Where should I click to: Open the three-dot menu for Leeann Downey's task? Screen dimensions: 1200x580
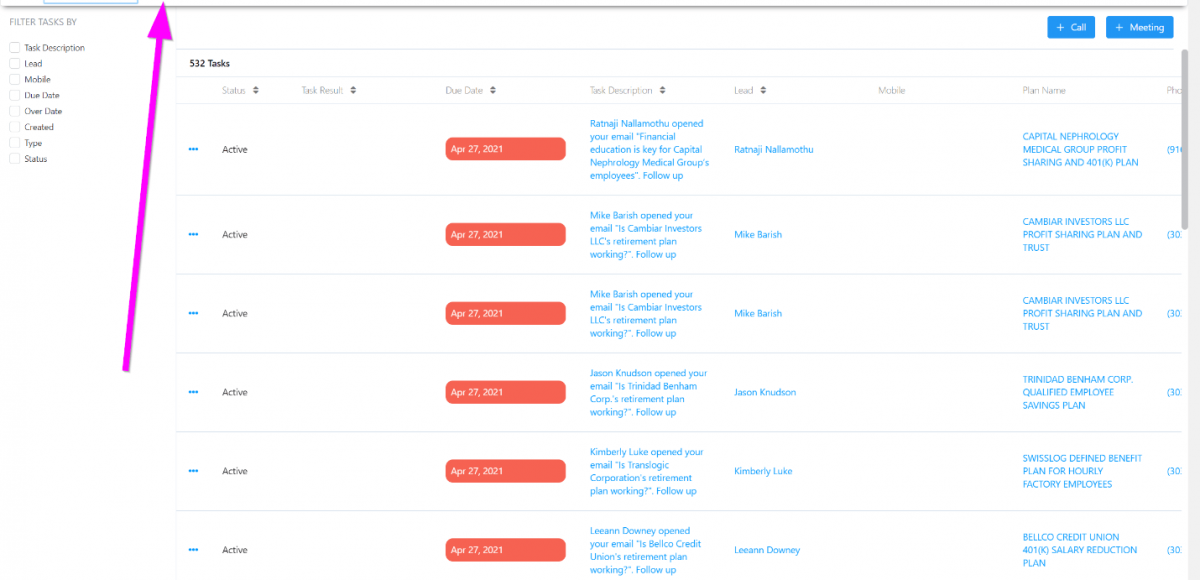pyautogui.click(x=193, y=550)
